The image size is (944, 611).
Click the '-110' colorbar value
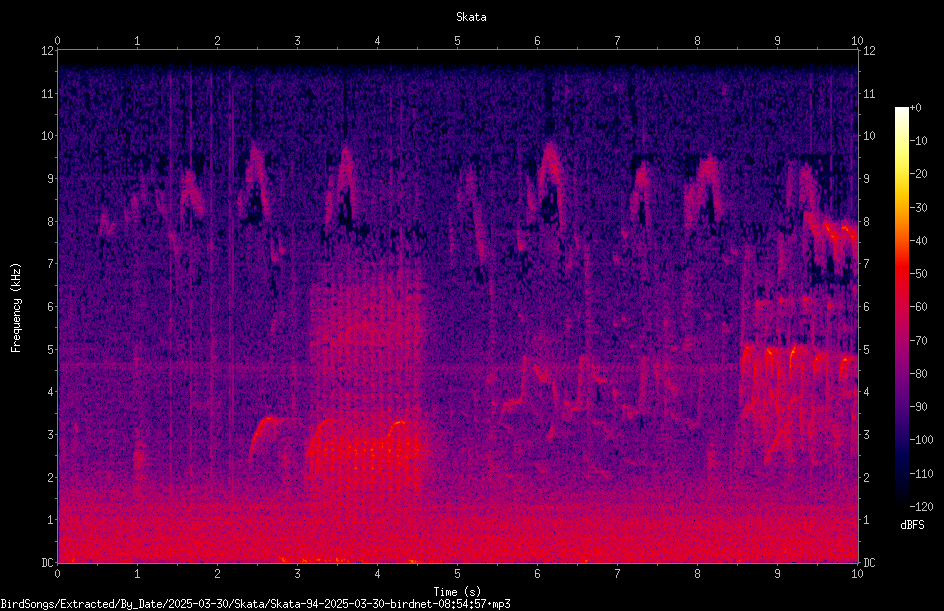click(x=921, y=474)
